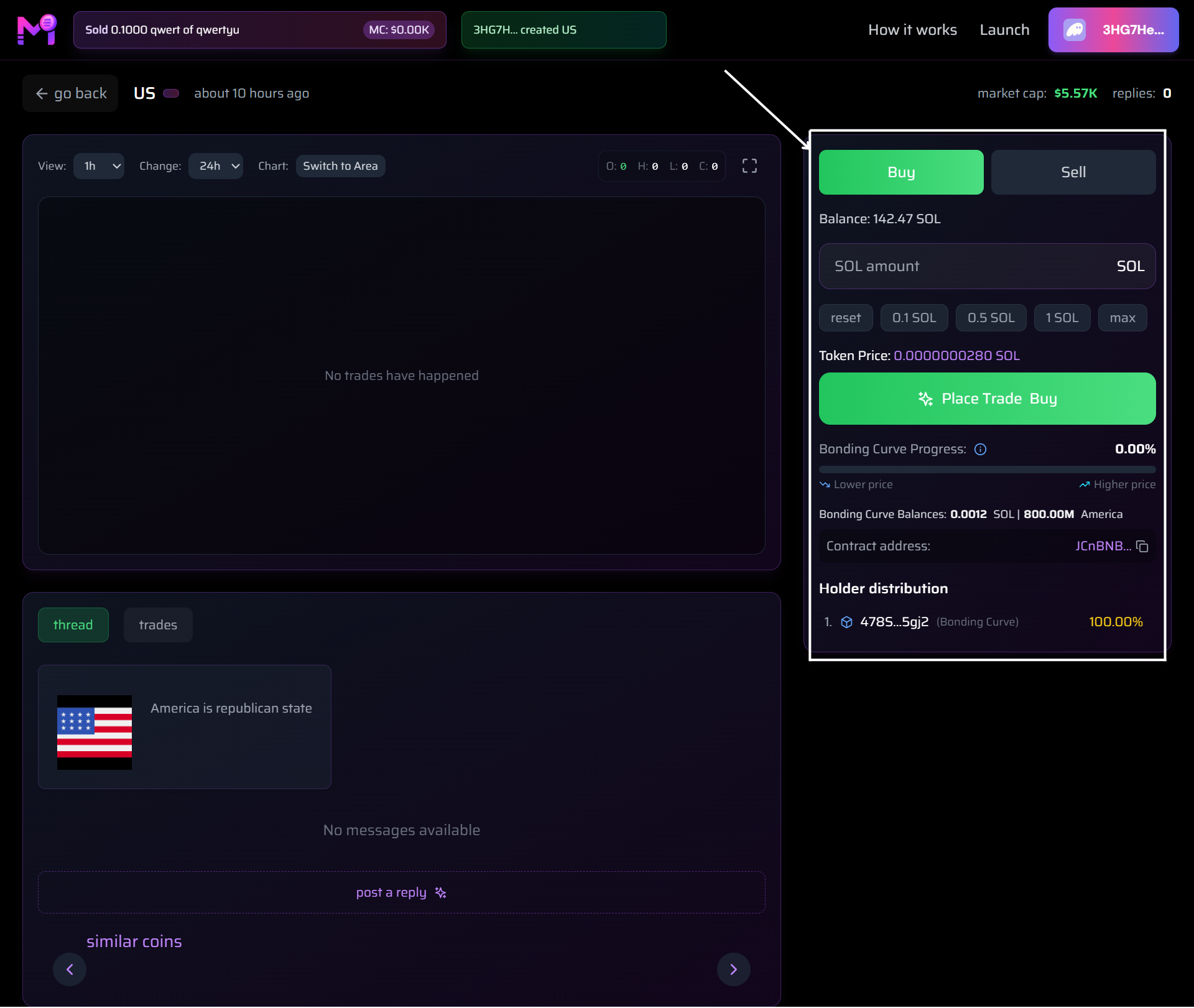
Task: Click the Memepad logo in top left
Action: point(36,29)
